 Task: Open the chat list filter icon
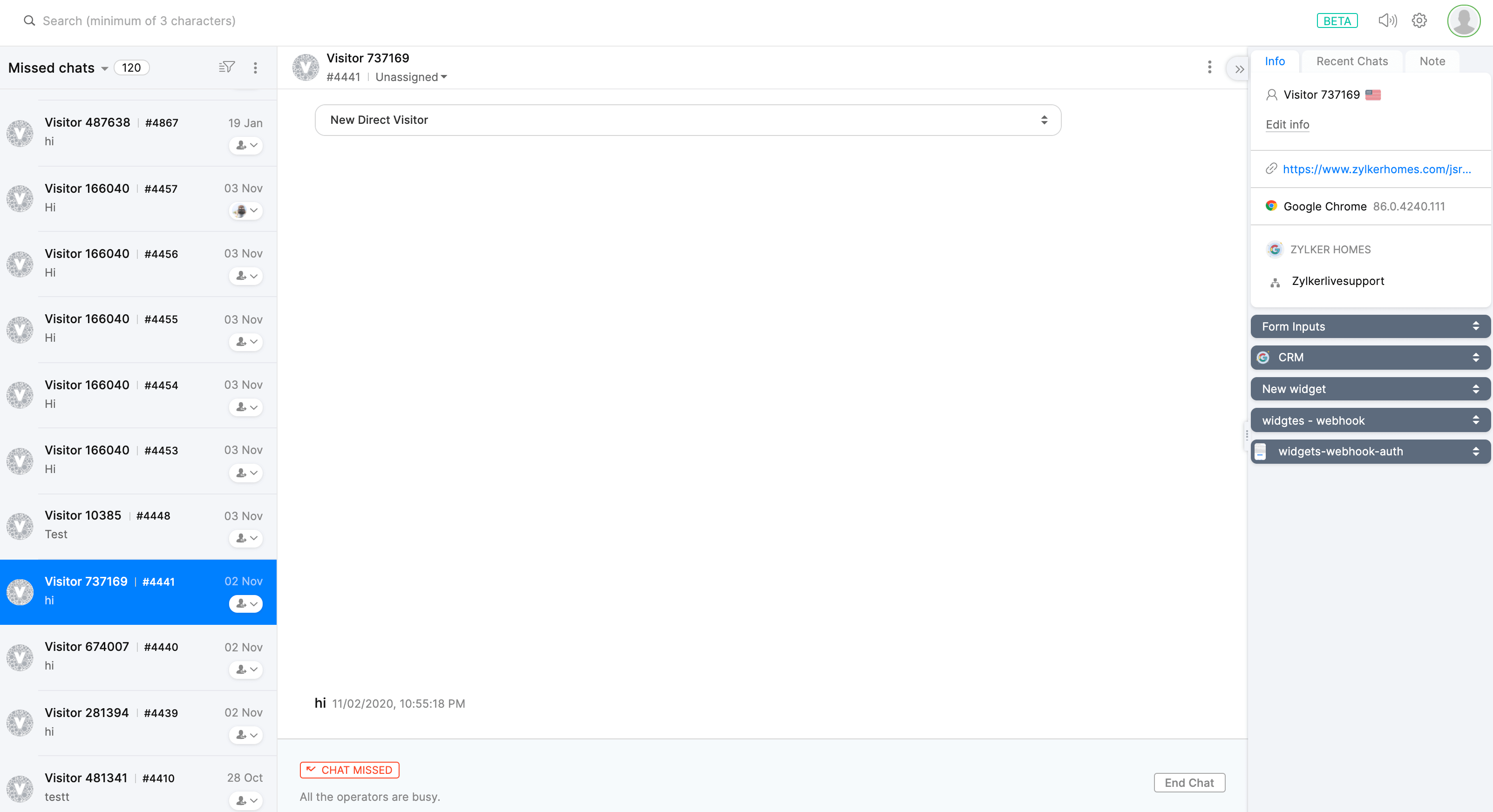(x=227, y=67)
